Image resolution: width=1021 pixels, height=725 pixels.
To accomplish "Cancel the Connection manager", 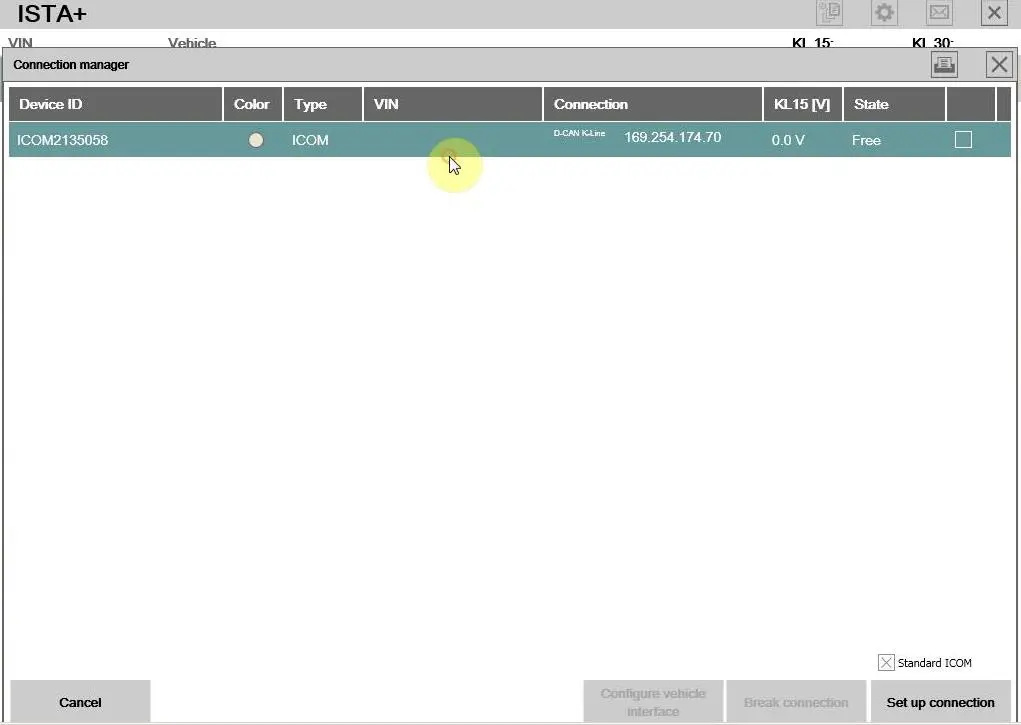I will coord(80,702).
